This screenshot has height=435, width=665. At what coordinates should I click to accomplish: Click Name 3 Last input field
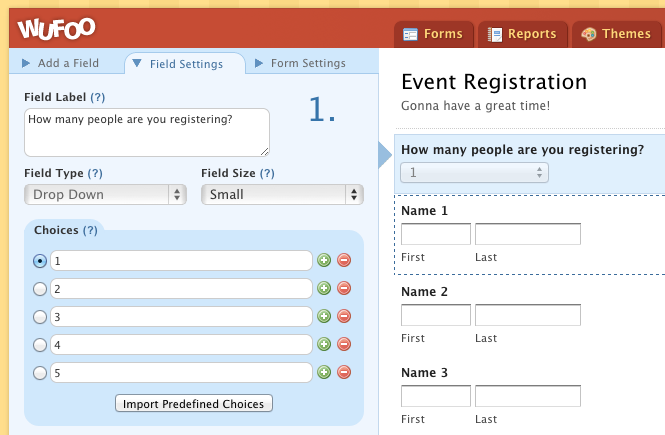pos(528,396)
